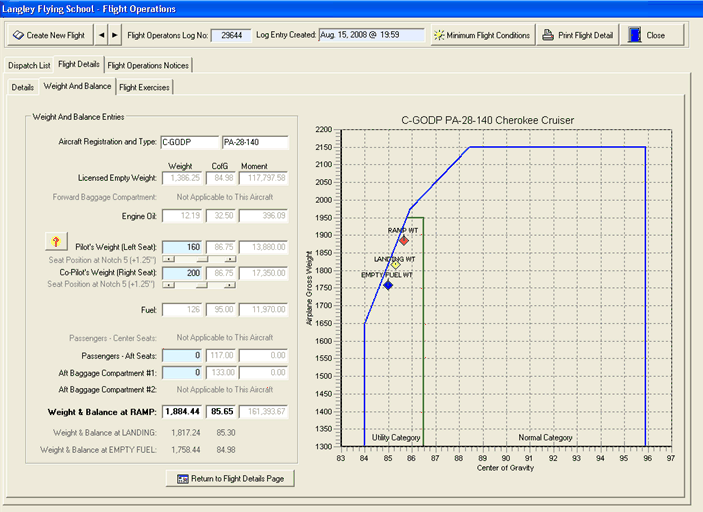Click the red RAMP WT diamond marker
The image size is (703, 512).
pos(403,240)
